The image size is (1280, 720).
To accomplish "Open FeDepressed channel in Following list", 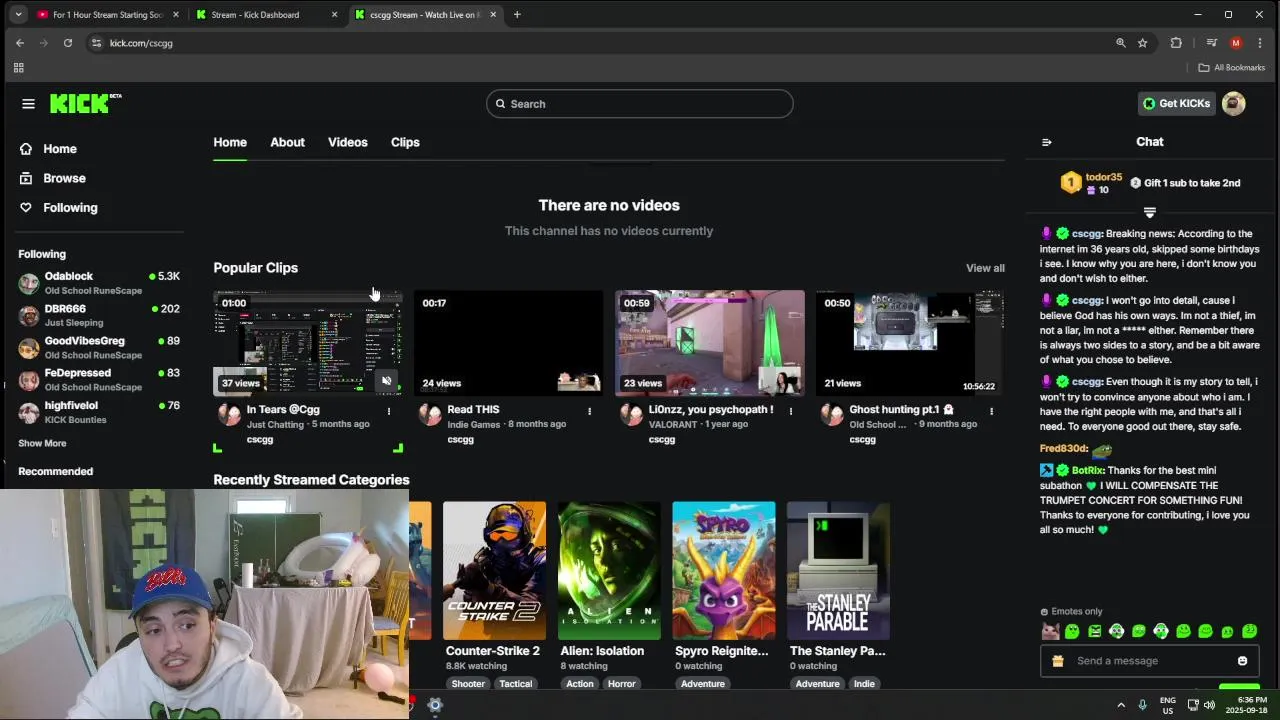I will [x=99, y=380].
